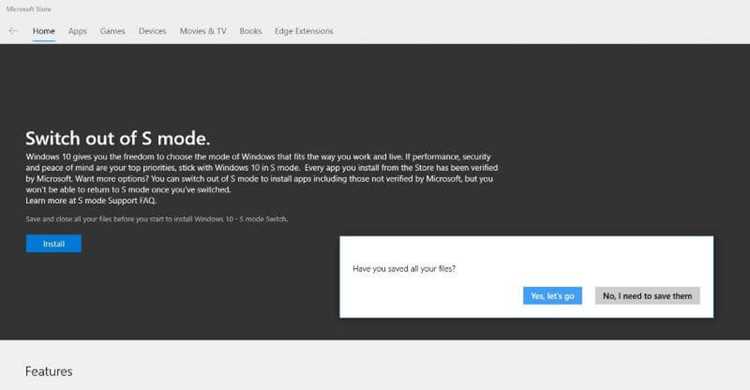Click the Microsoft Store window title

tap(29, 9)
